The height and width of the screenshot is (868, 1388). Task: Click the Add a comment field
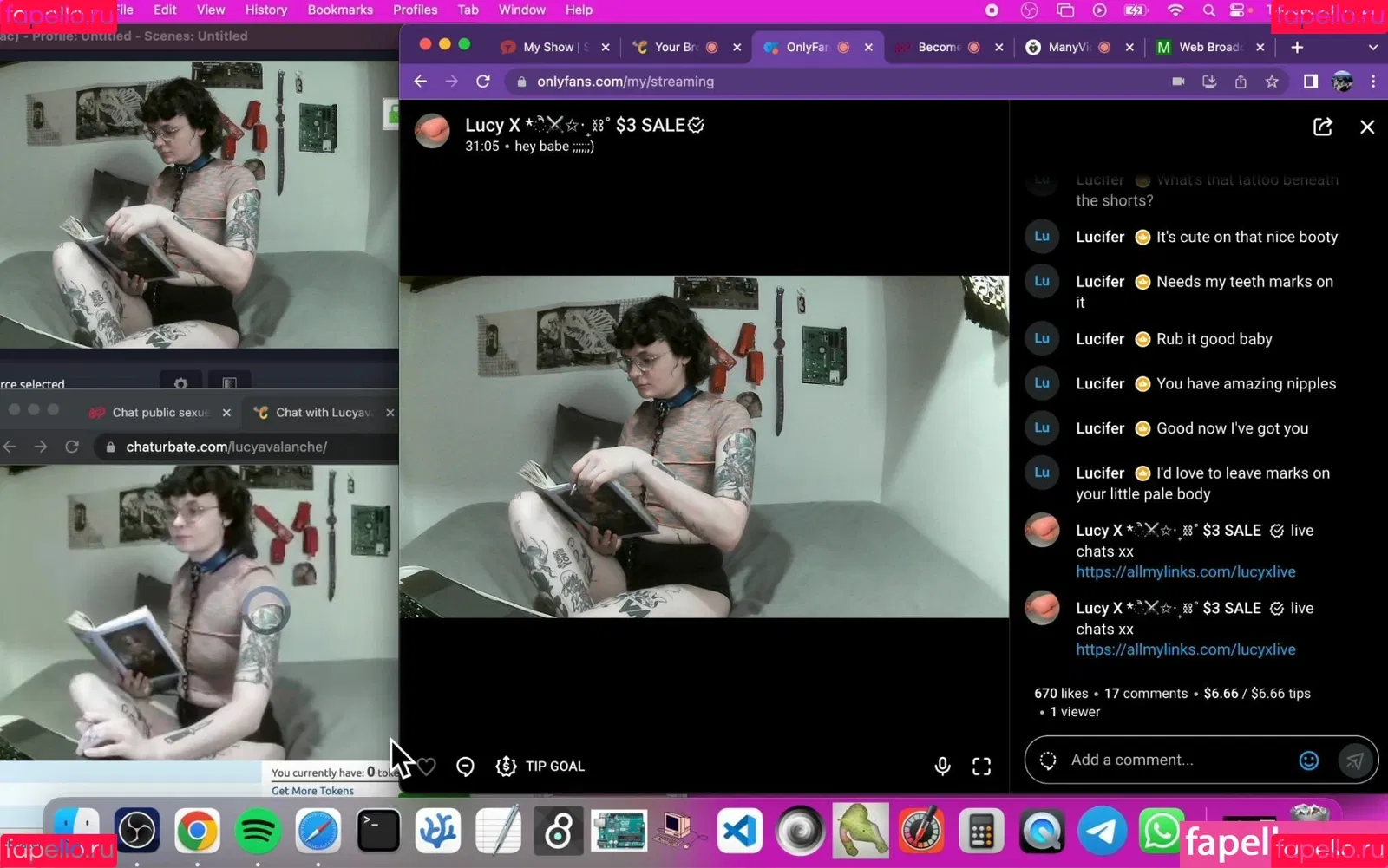pyautogui.click(x=1154, y=760)
